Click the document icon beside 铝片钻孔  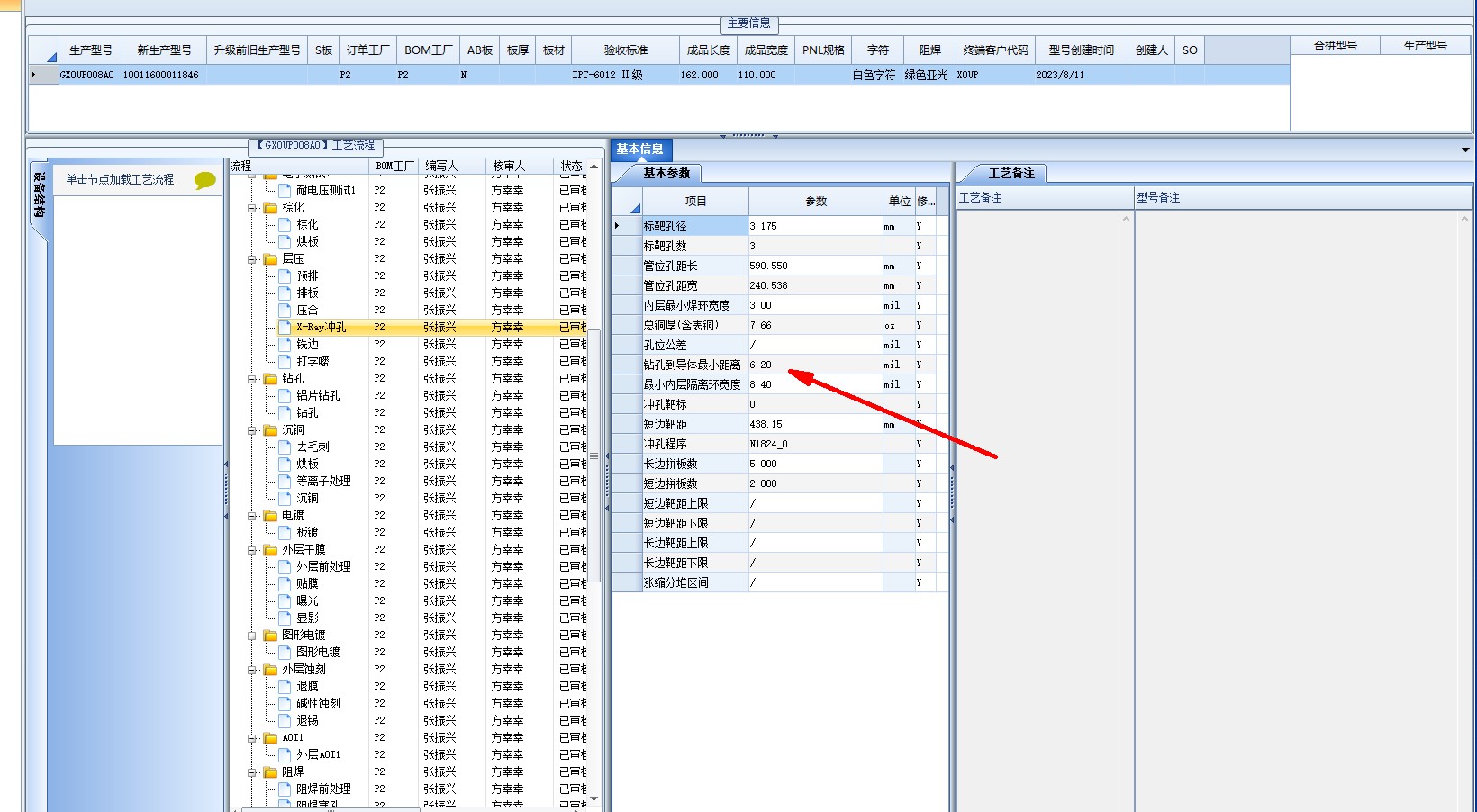(285, 395)
